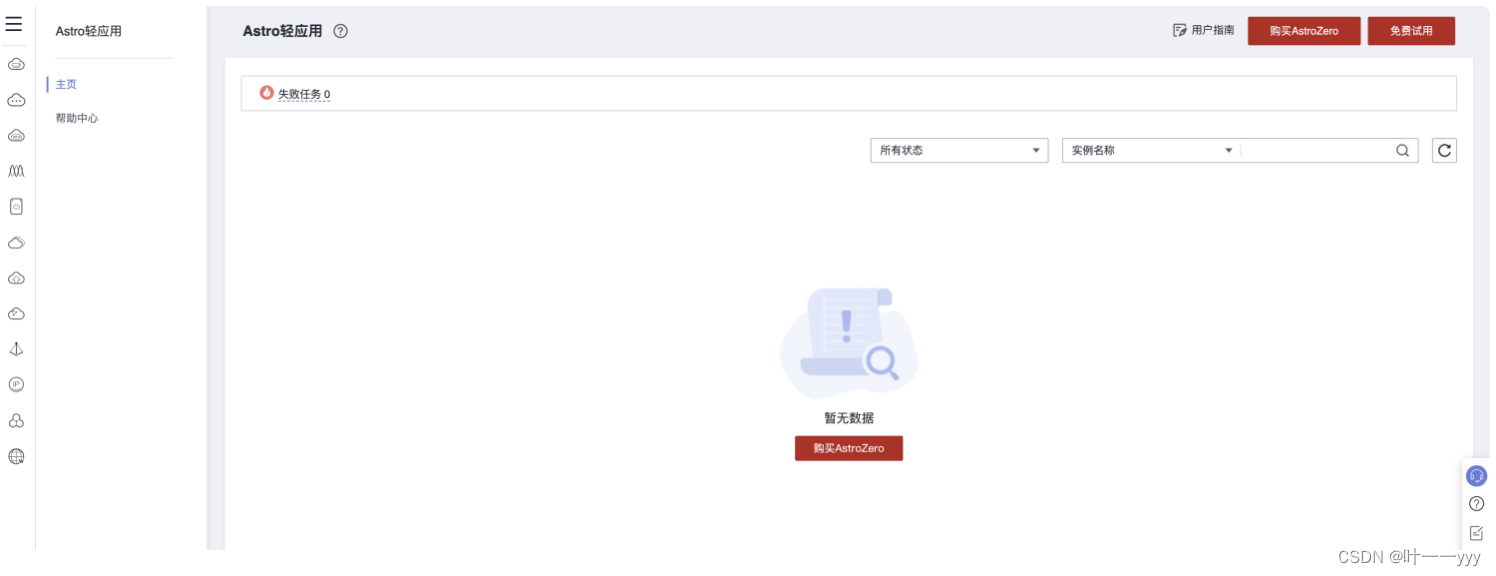Image resolution: width=1496 pixels, height=576 pixels.
Task: Focus the instance name search input field
Action: [1317, 151]
